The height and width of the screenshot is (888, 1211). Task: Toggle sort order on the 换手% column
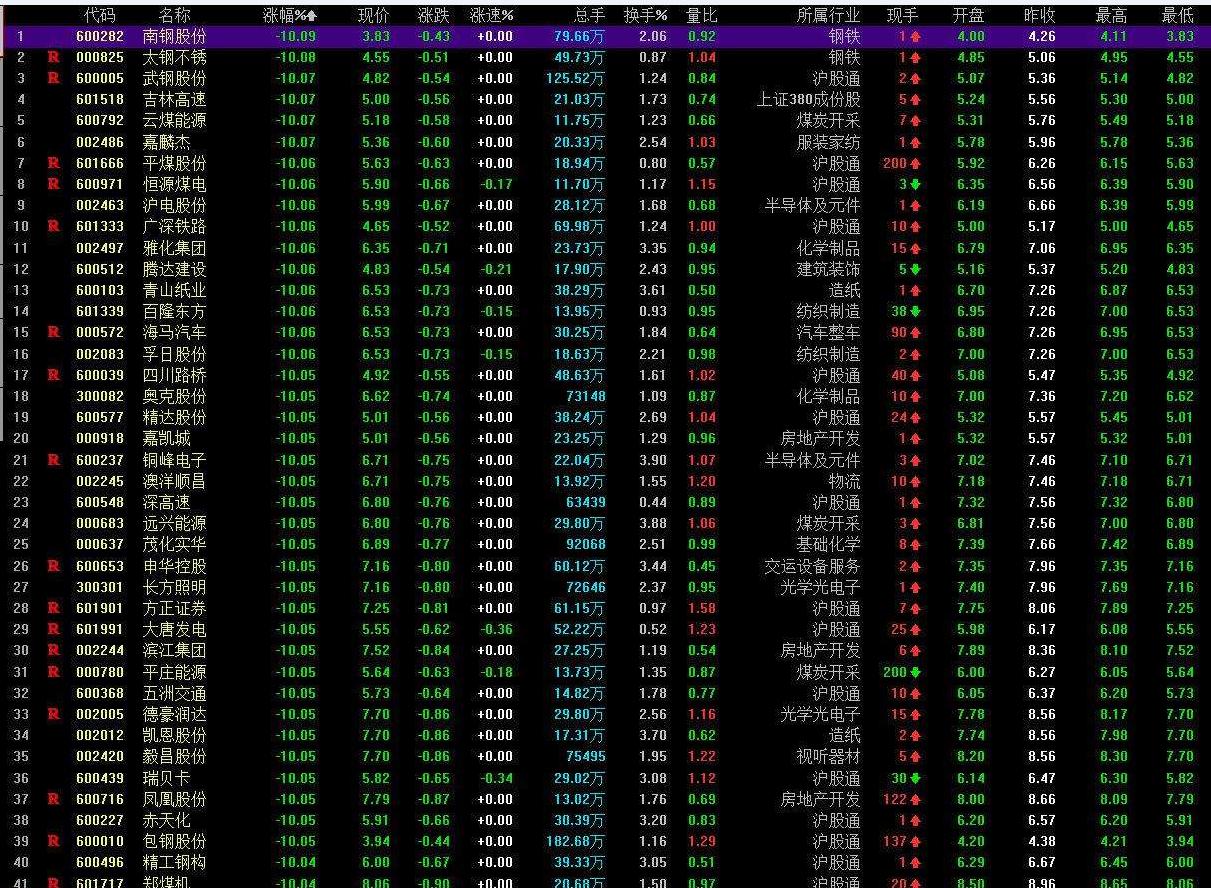pyautogui.click(x=646, y=15)
